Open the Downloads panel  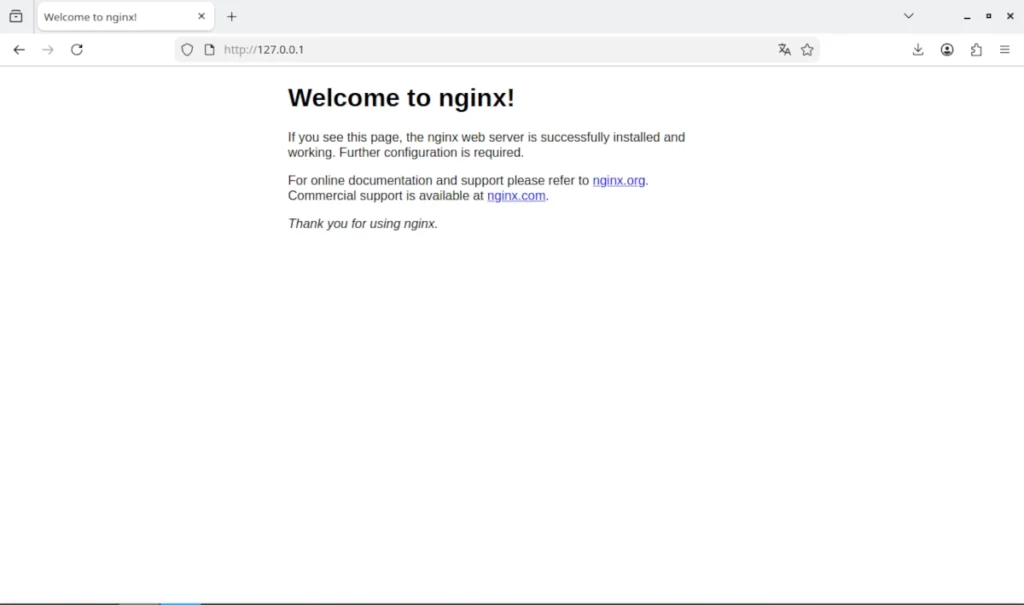(x=918, y=50)
